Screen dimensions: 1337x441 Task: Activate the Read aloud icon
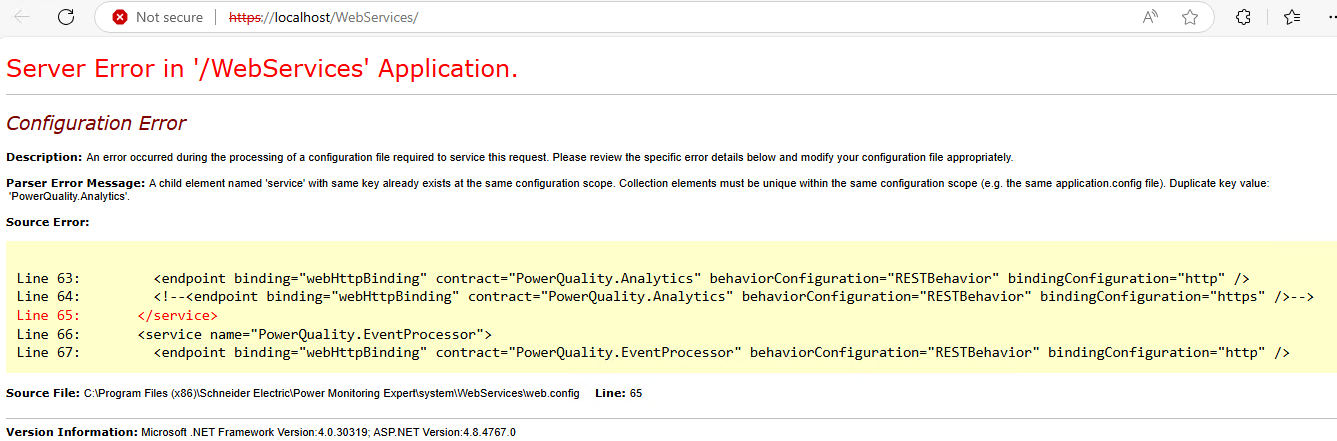(x=1151, y=17)
